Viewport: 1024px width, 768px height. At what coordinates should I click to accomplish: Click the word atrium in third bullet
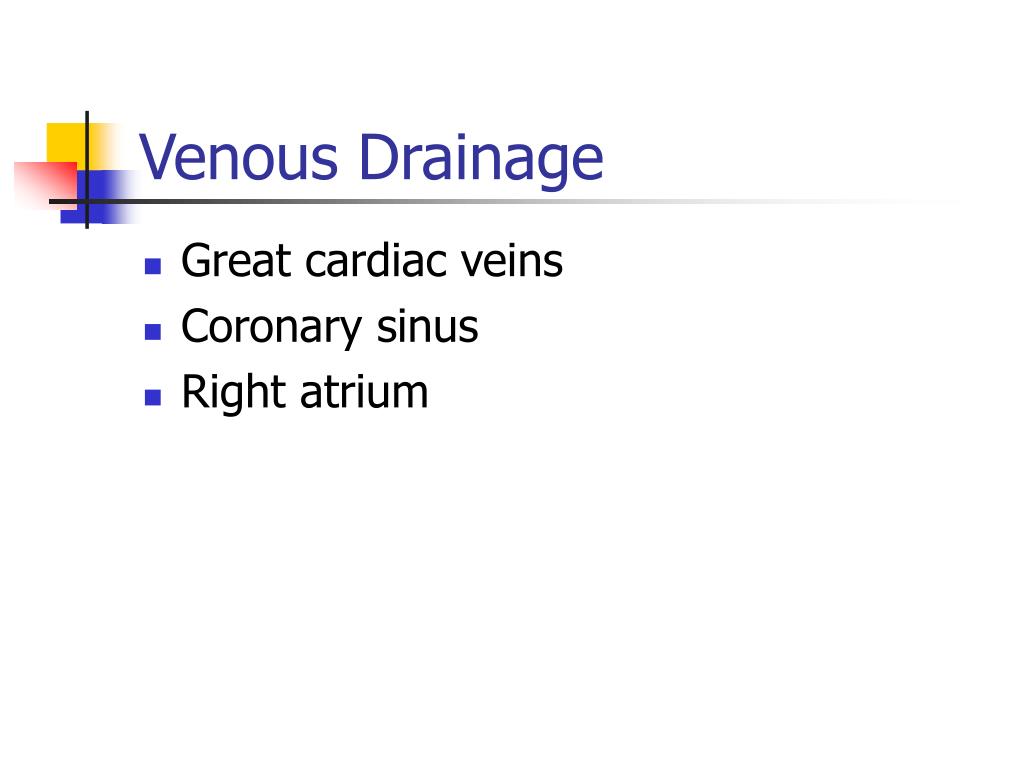[x=364, y=393]
